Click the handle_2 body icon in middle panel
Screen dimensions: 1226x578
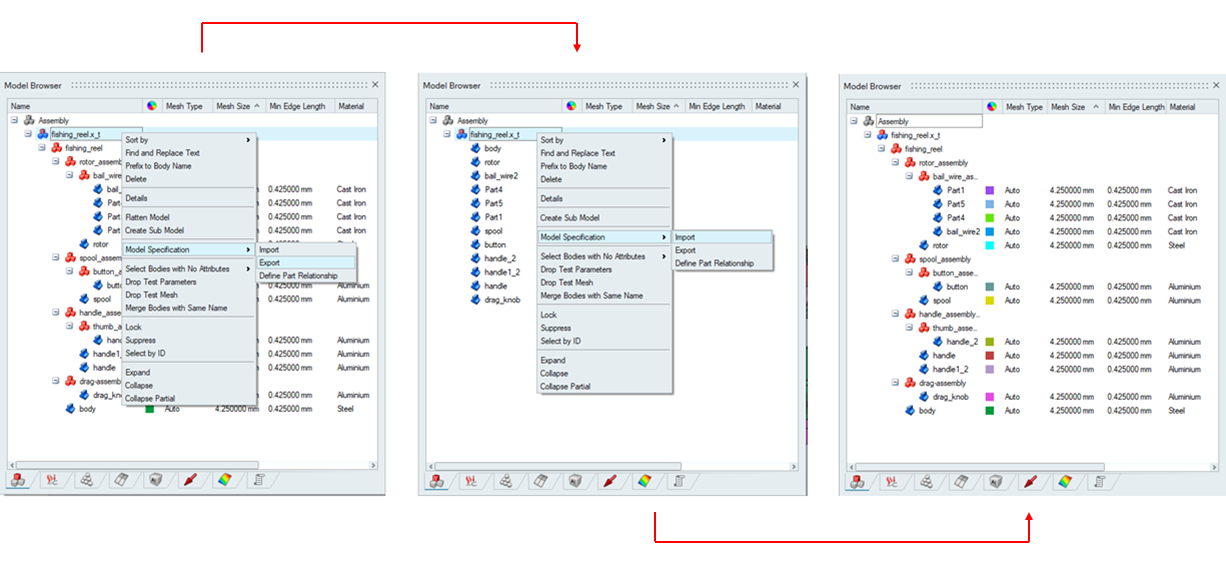[476, 258]
